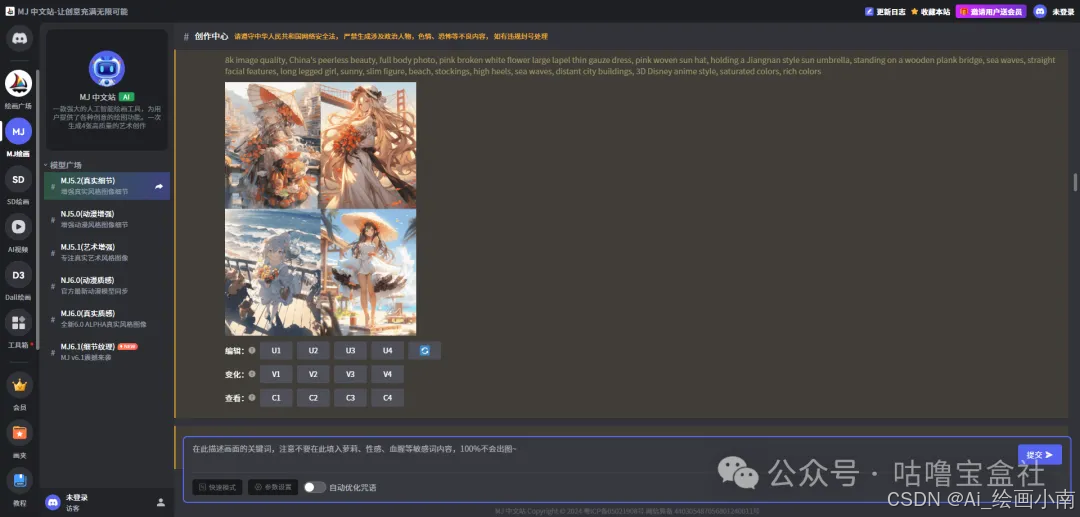Open 更新日志 link in header
1080x517 pixels.
pos(885,12)
